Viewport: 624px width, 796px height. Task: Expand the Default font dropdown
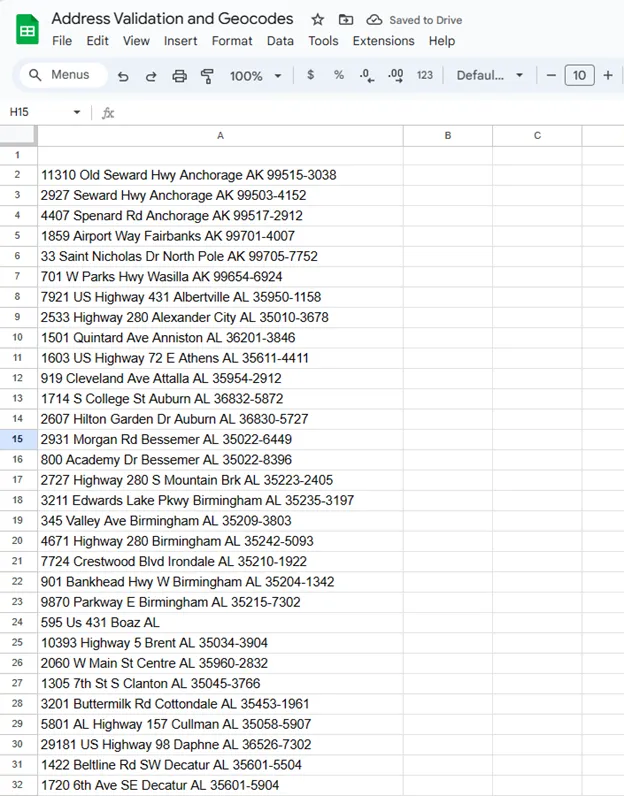click(x=490, y=75)
